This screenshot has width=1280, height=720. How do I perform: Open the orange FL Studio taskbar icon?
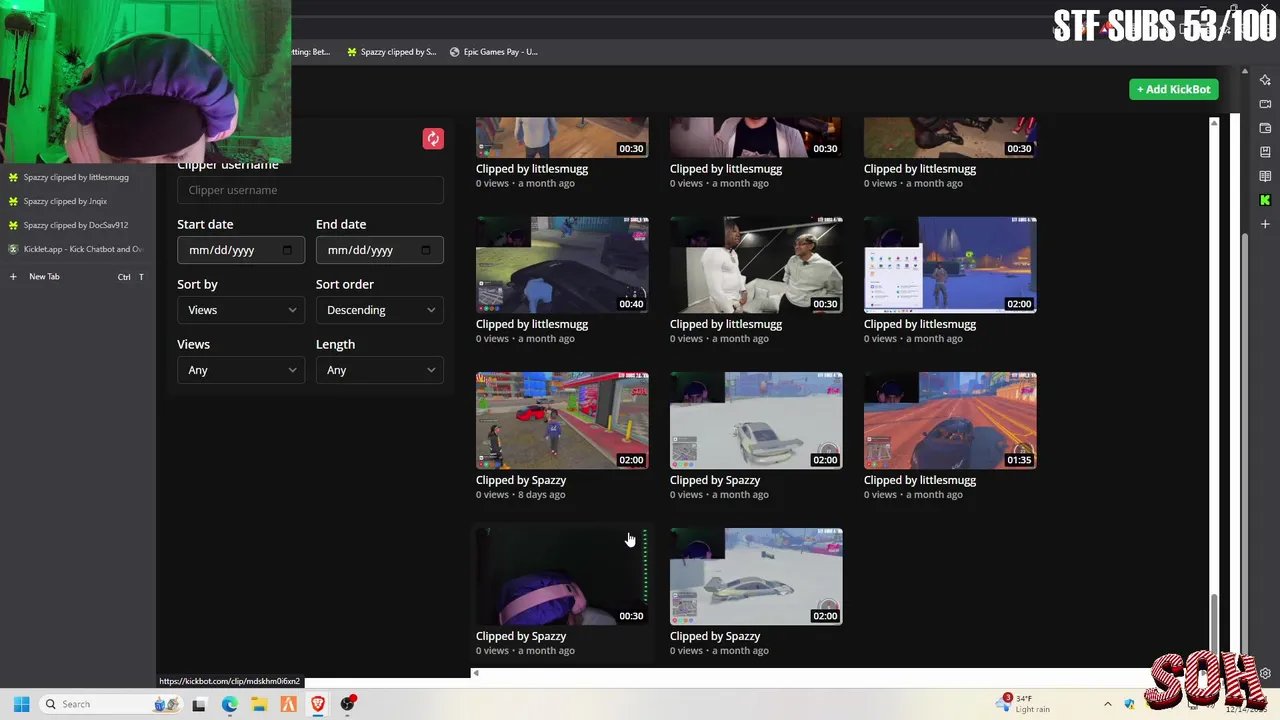click(288, 704)
